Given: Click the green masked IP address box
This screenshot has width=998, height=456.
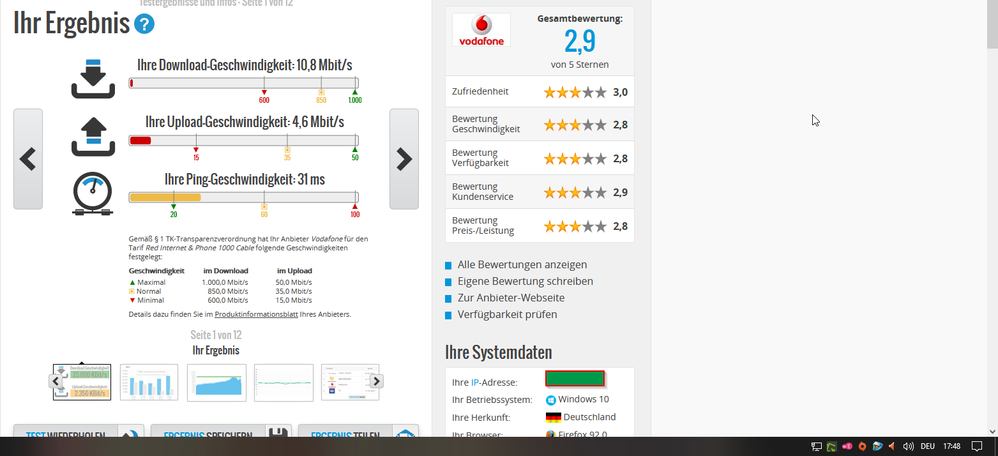Looking at the screenshot, I should [x=575, y=378].
